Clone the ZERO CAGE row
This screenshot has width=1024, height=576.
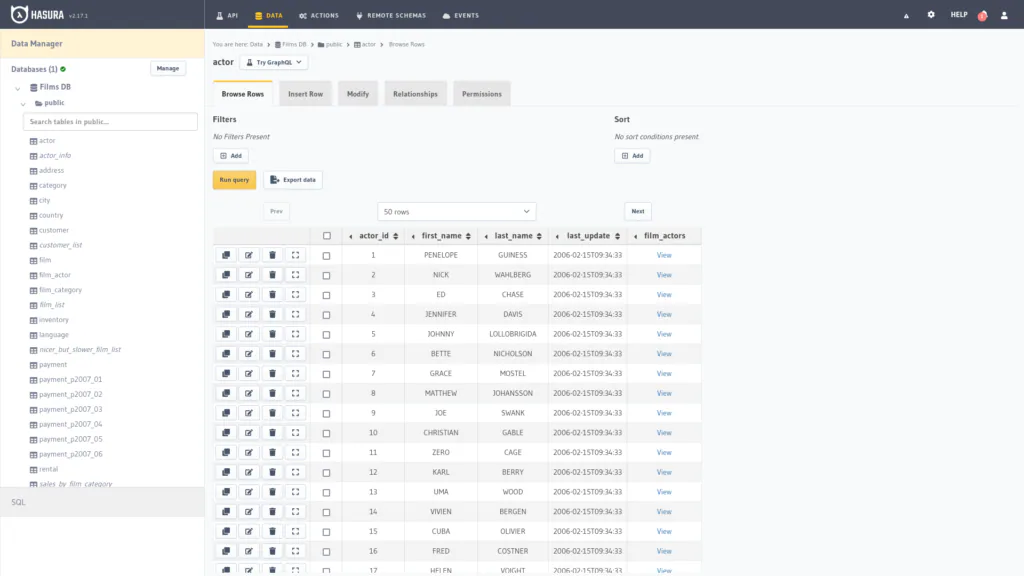[226, 452]
